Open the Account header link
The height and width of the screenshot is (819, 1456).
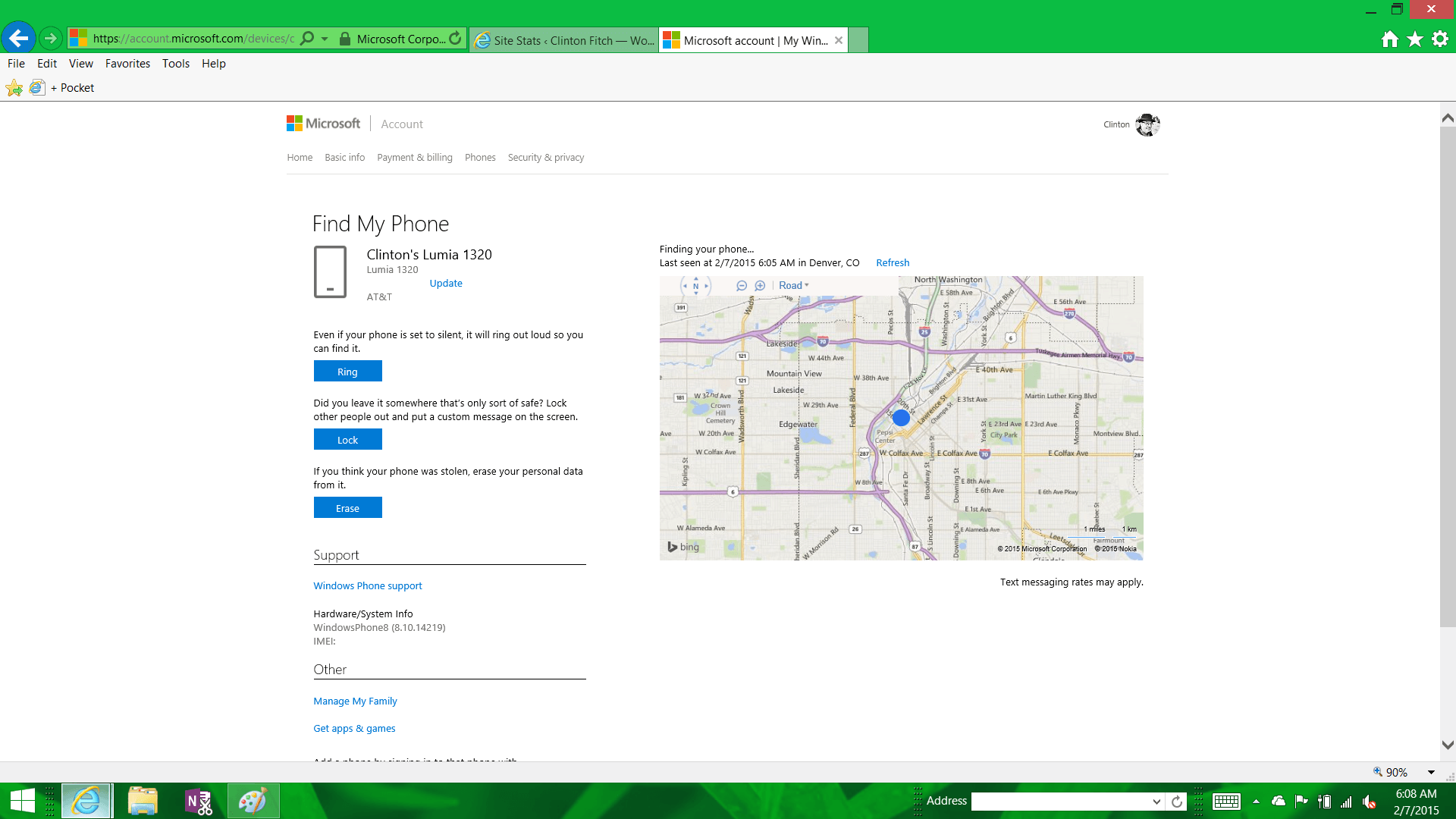click(x=402, y=124)
